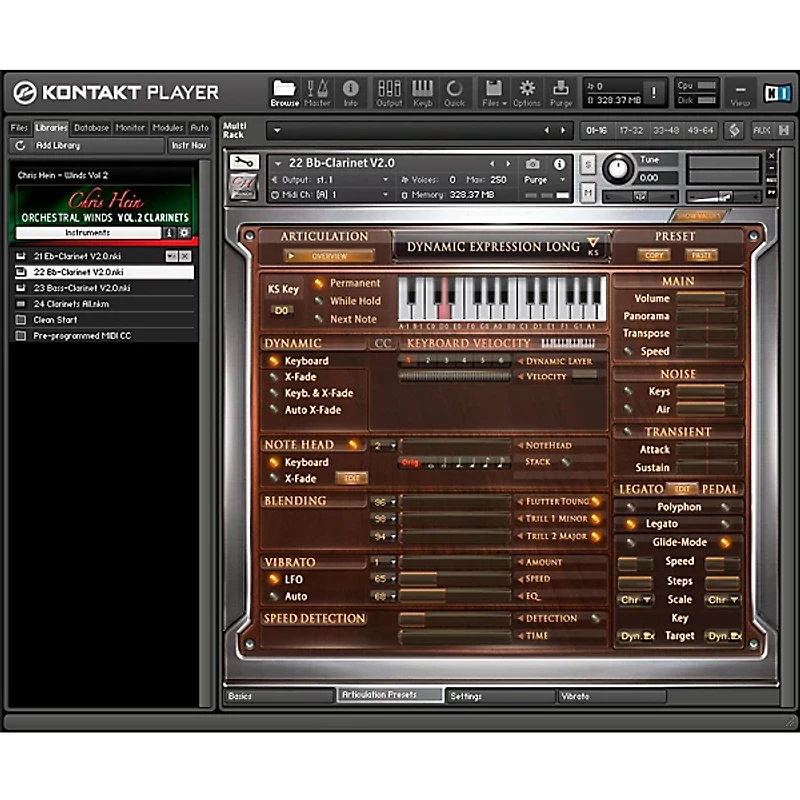Enable Polyphon legato mode

click(x=631, y=507)
